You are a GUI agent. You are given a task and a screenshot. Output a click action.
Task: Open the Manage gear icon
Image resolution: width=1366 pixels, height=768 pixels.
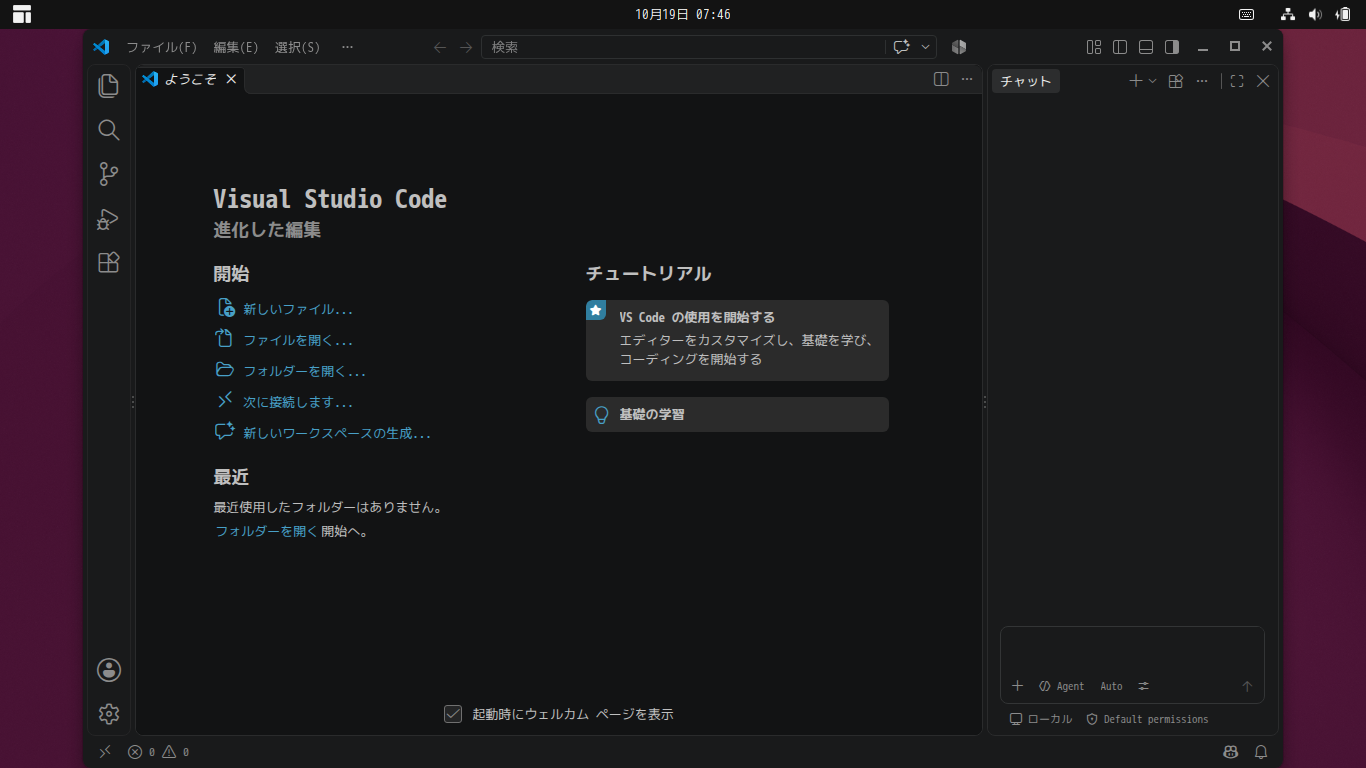pos(109,714)
